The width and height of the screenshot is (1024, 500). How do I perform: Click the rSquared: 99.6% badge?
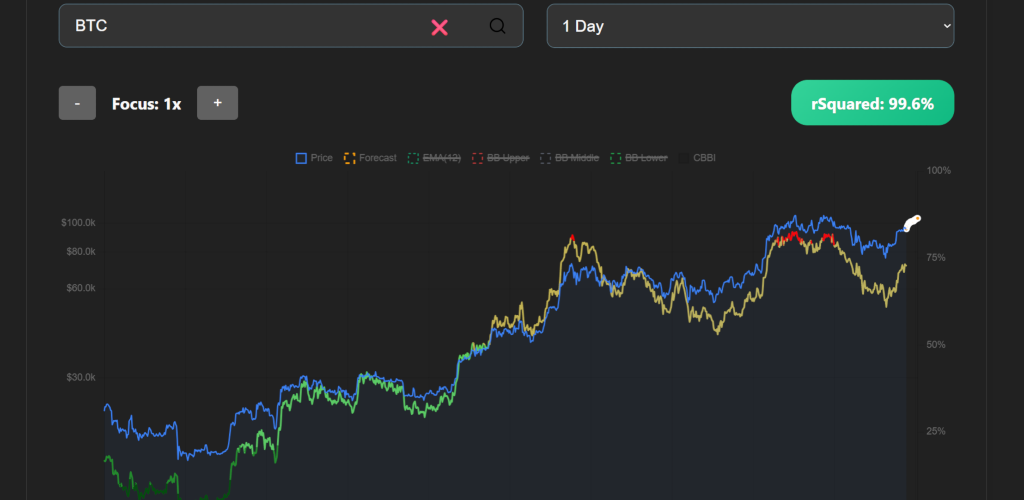(872, 103)
